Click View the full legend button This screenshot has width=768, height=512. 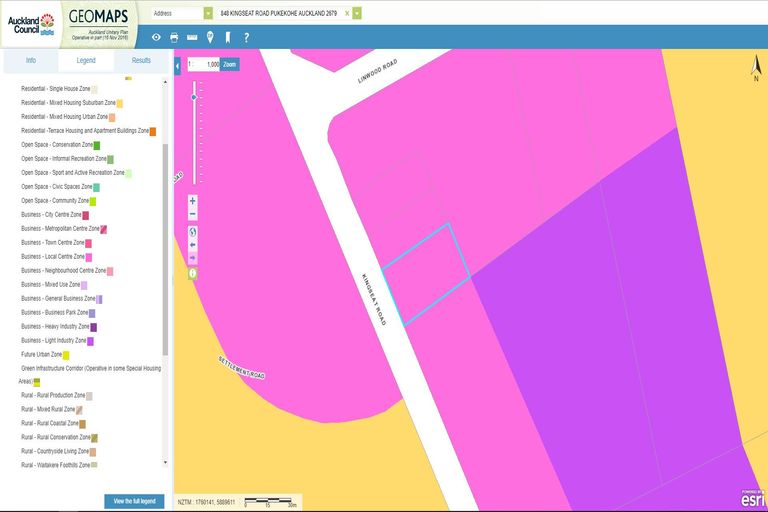pos(134,500)
